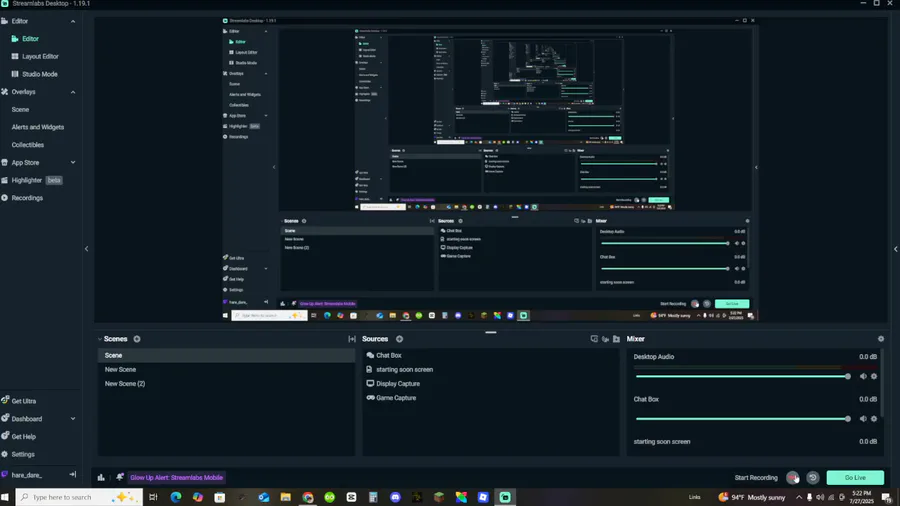Open hare_dare_ account entry

point(26,475)
